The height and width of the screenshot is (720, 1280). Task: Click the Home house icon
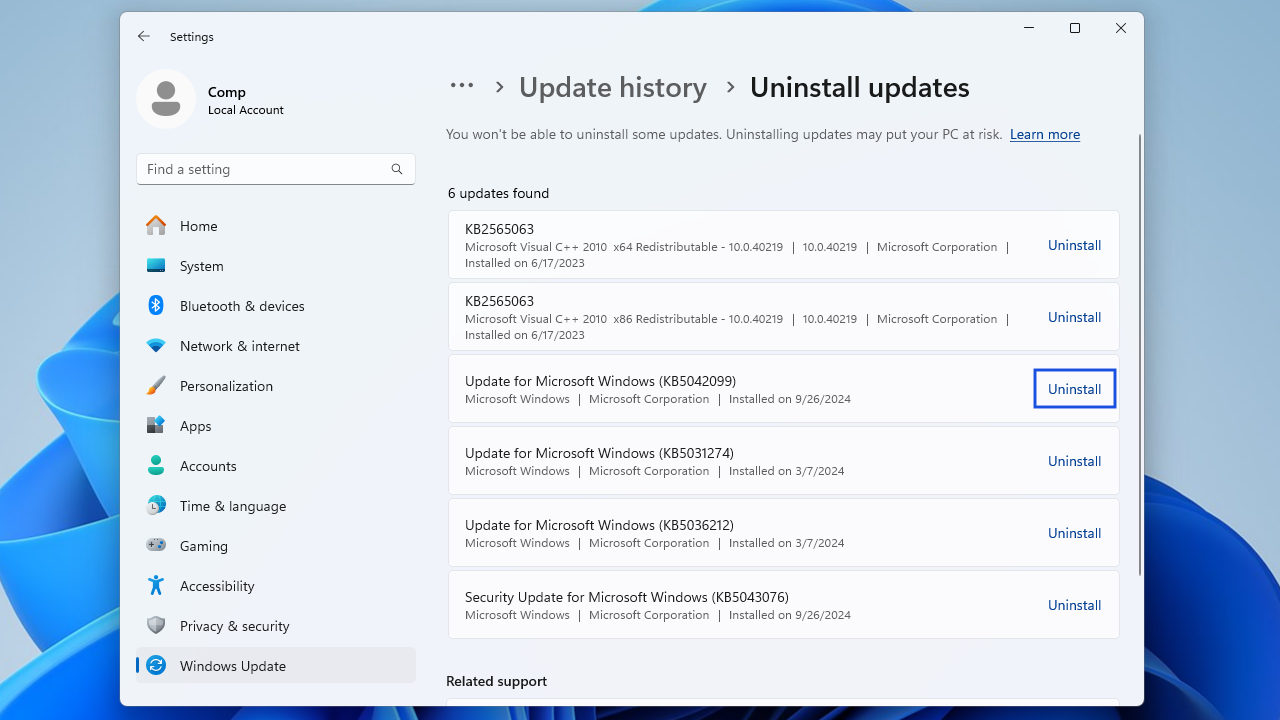[156, 226]
